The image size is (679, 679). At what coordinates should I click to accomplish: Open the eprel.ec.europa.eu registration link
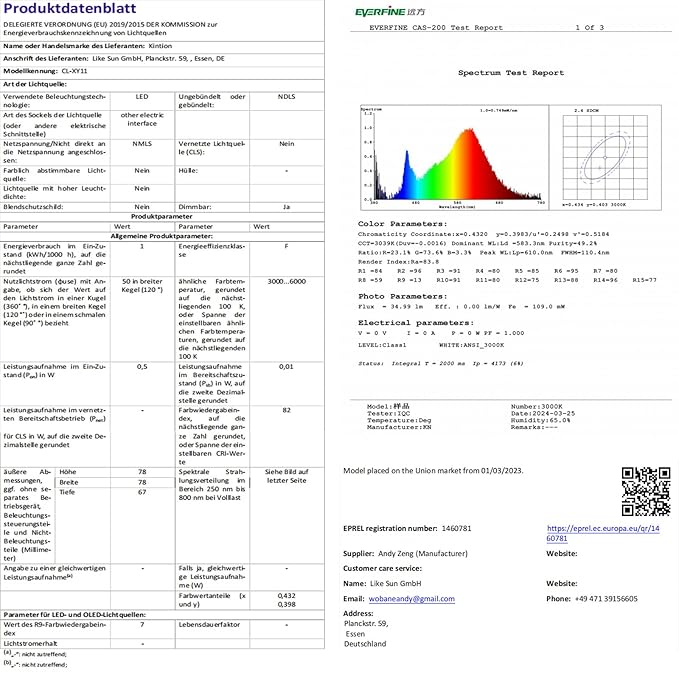pos(601,533)
